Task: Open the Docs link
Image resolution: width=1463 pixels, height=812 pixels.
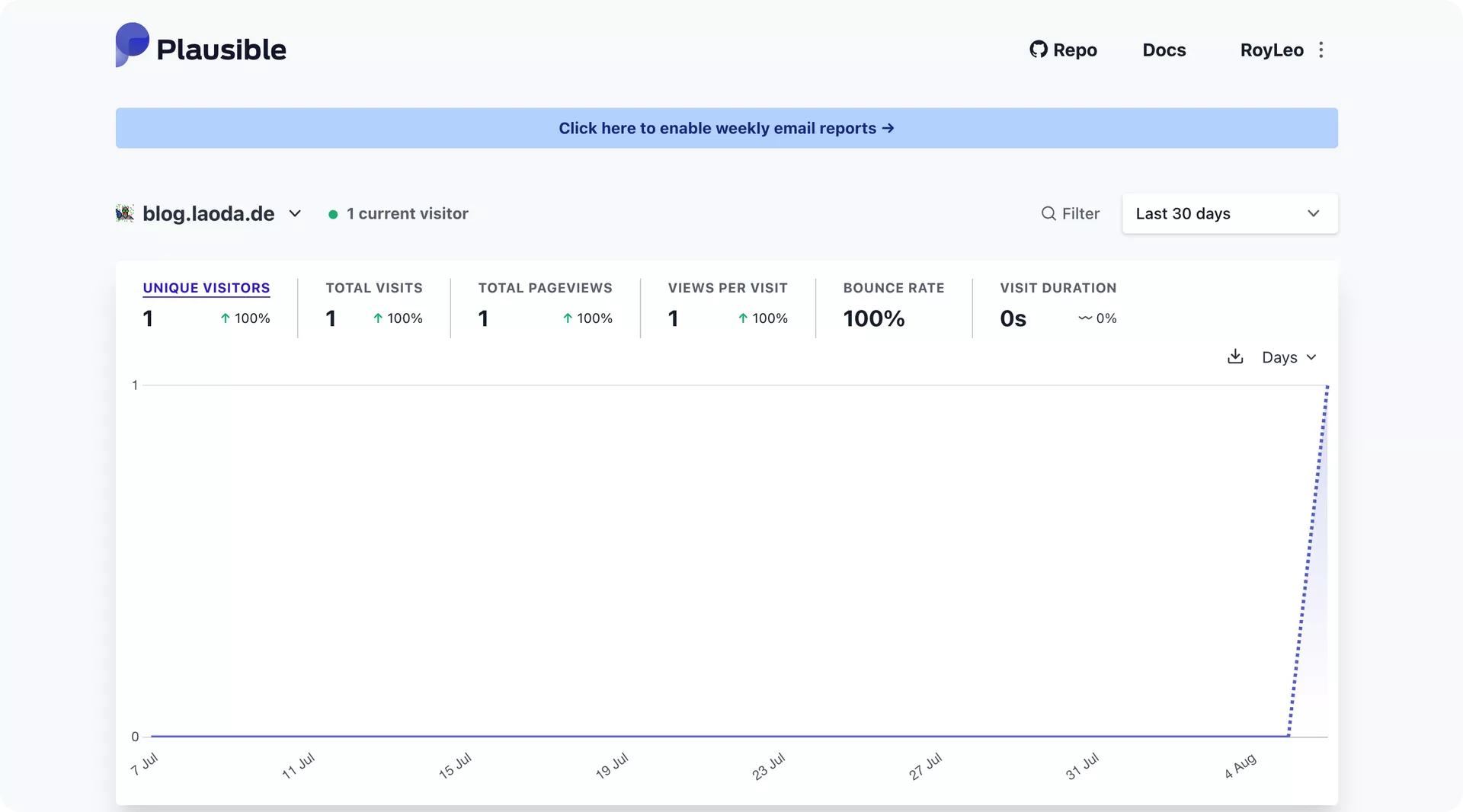Action: coord(1164,50)
